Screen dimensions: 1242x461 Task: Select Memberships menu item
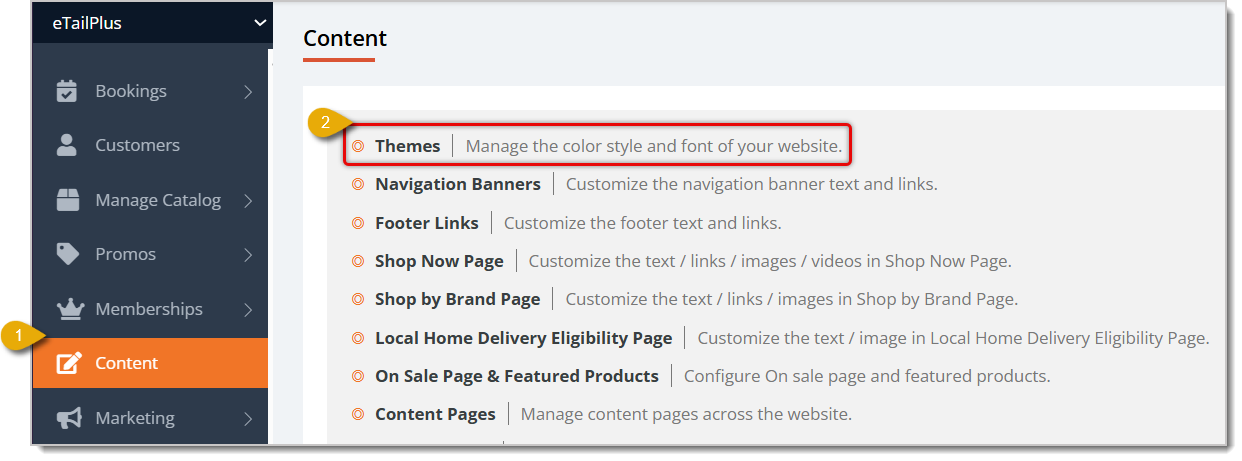(151, 309)
